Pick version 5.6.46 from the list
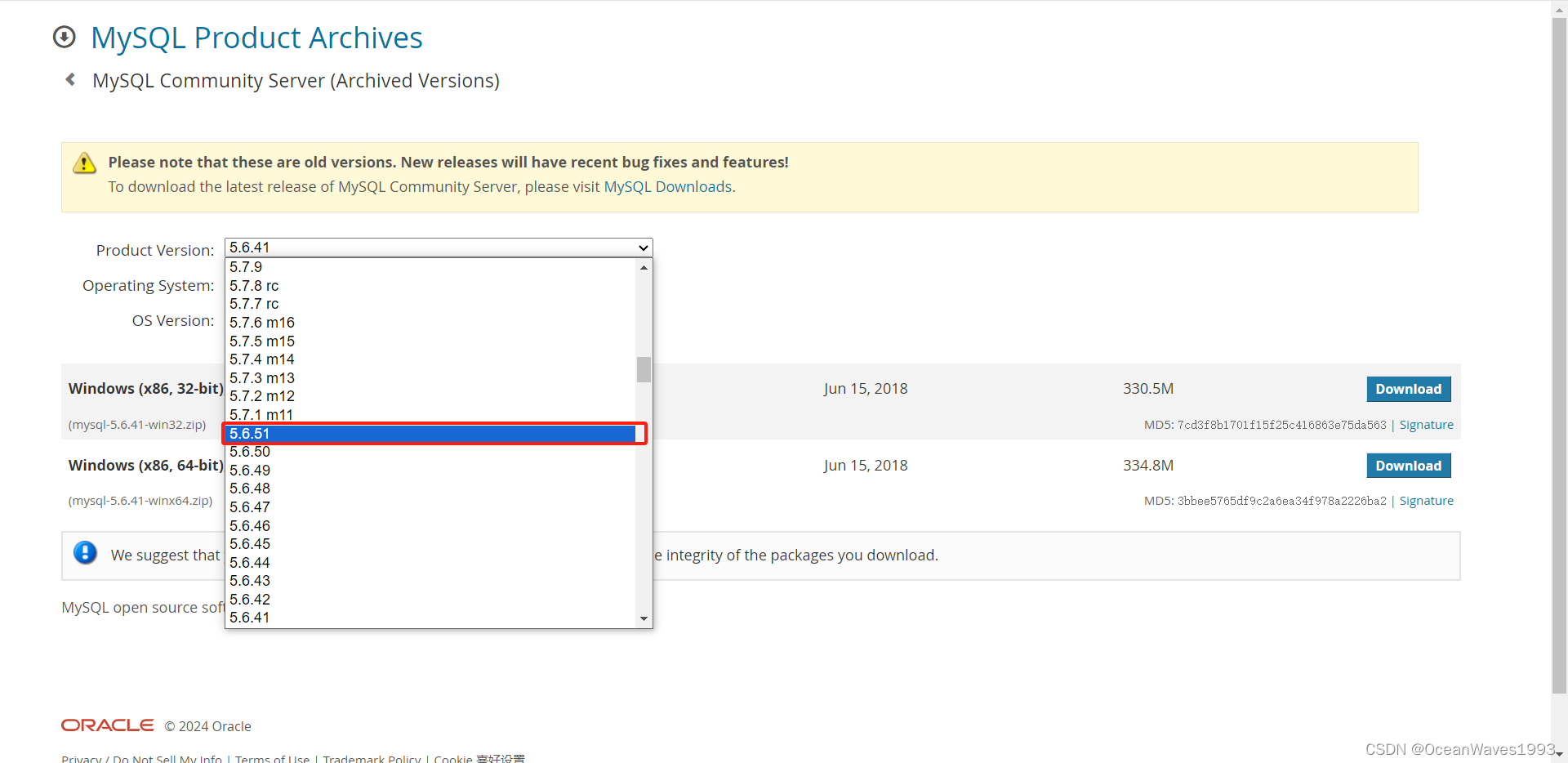The image size is (1568, 763). [x=430, y=526]
